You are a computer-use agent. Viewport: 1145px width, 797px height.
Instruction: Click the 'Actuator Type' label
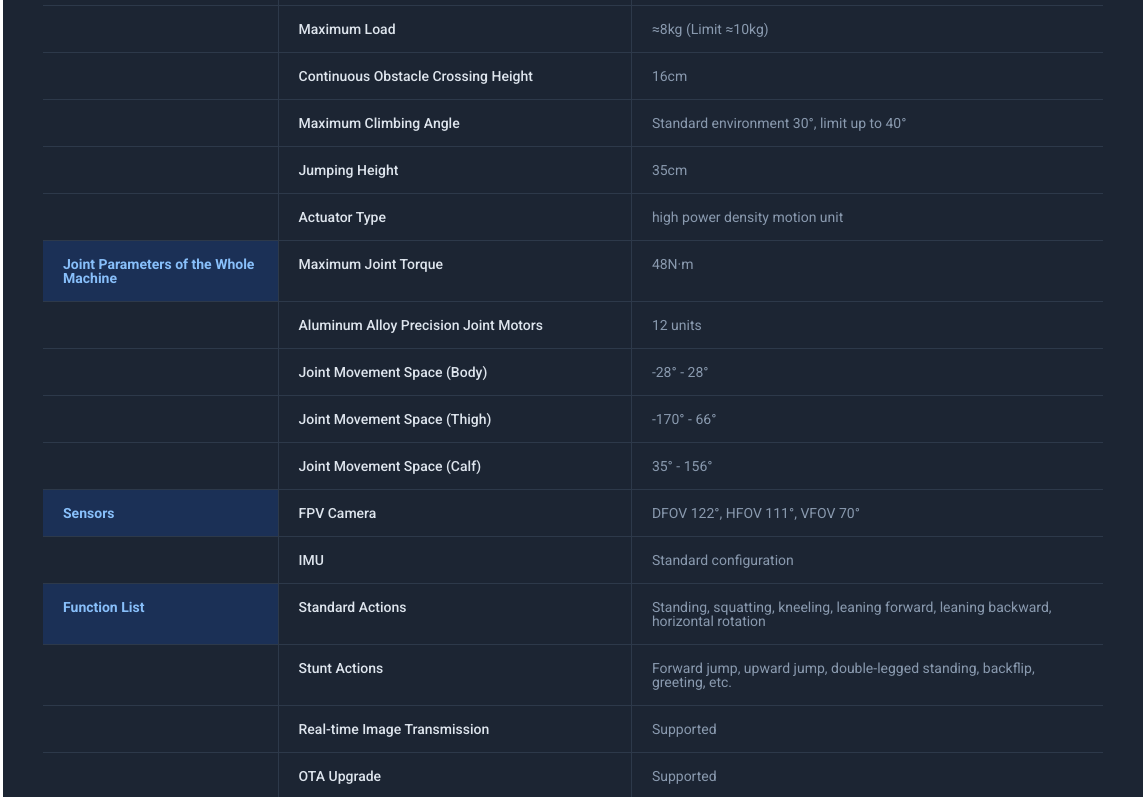tap(342, 217)
